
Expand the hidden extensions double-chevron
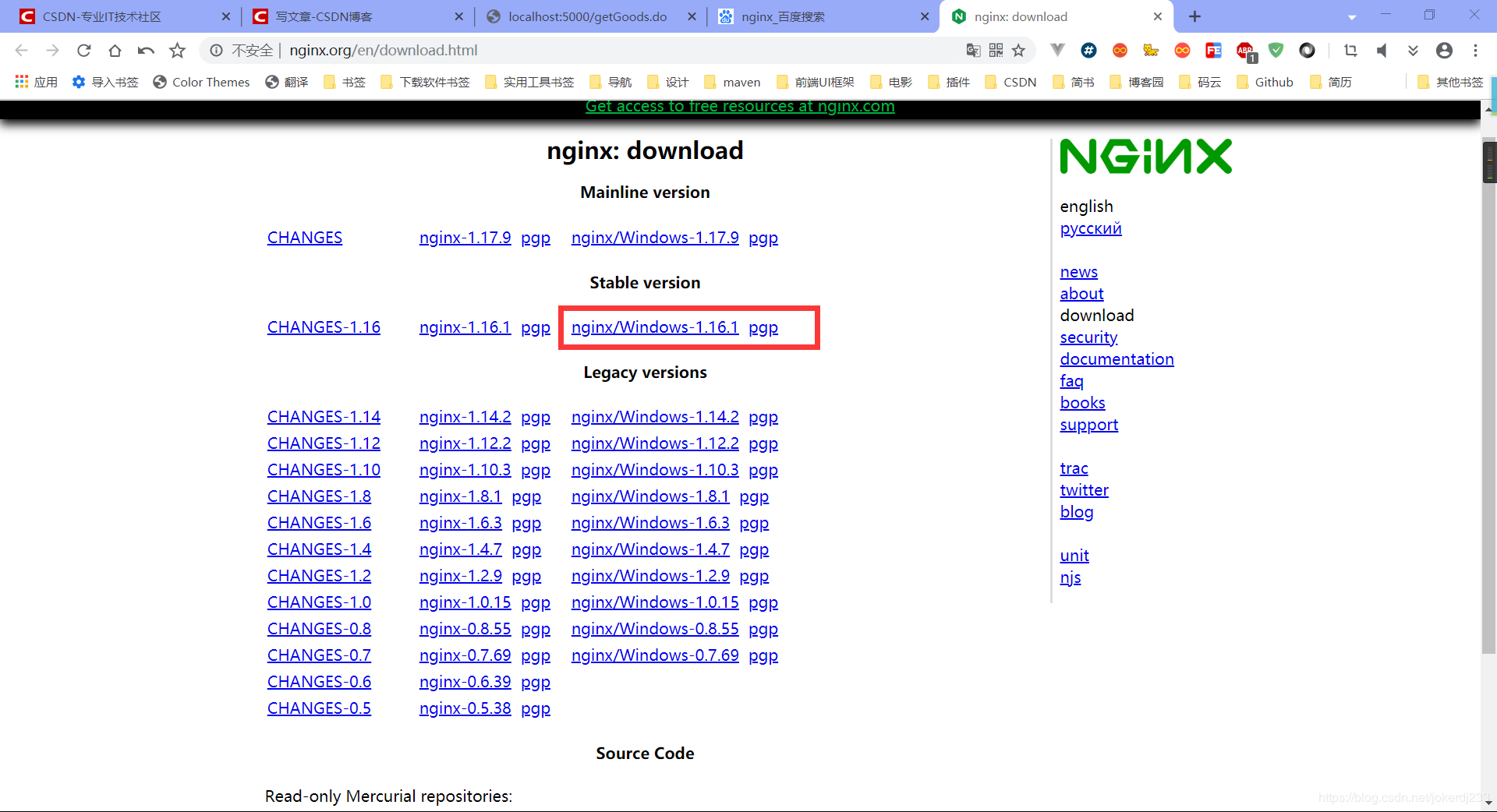[1413, 51]
